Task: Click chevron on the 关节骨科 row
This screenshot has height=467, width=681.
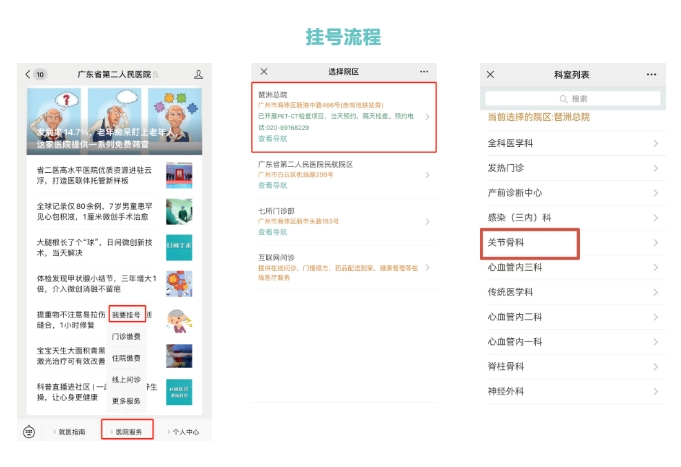Action: tap(655, 242)
